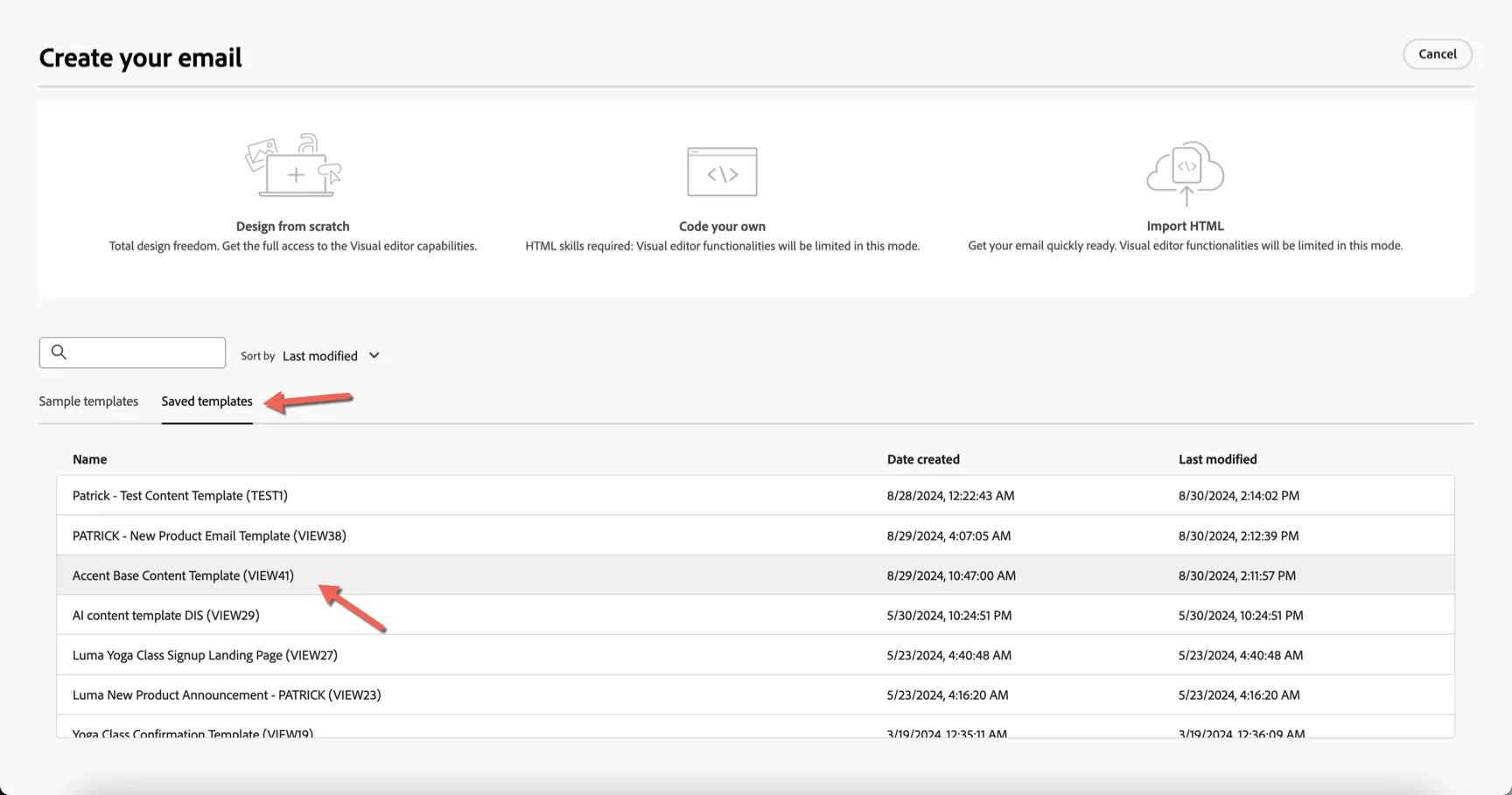Open Patrick - Test Content Template (TEST1)

click(x=755, y=496)
